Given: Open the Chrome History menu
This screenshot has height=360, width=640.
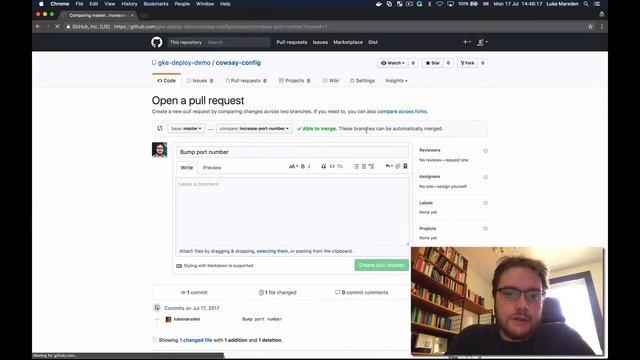Looking at the screenshot, I should pyautogui.click(x=129, y=4).
